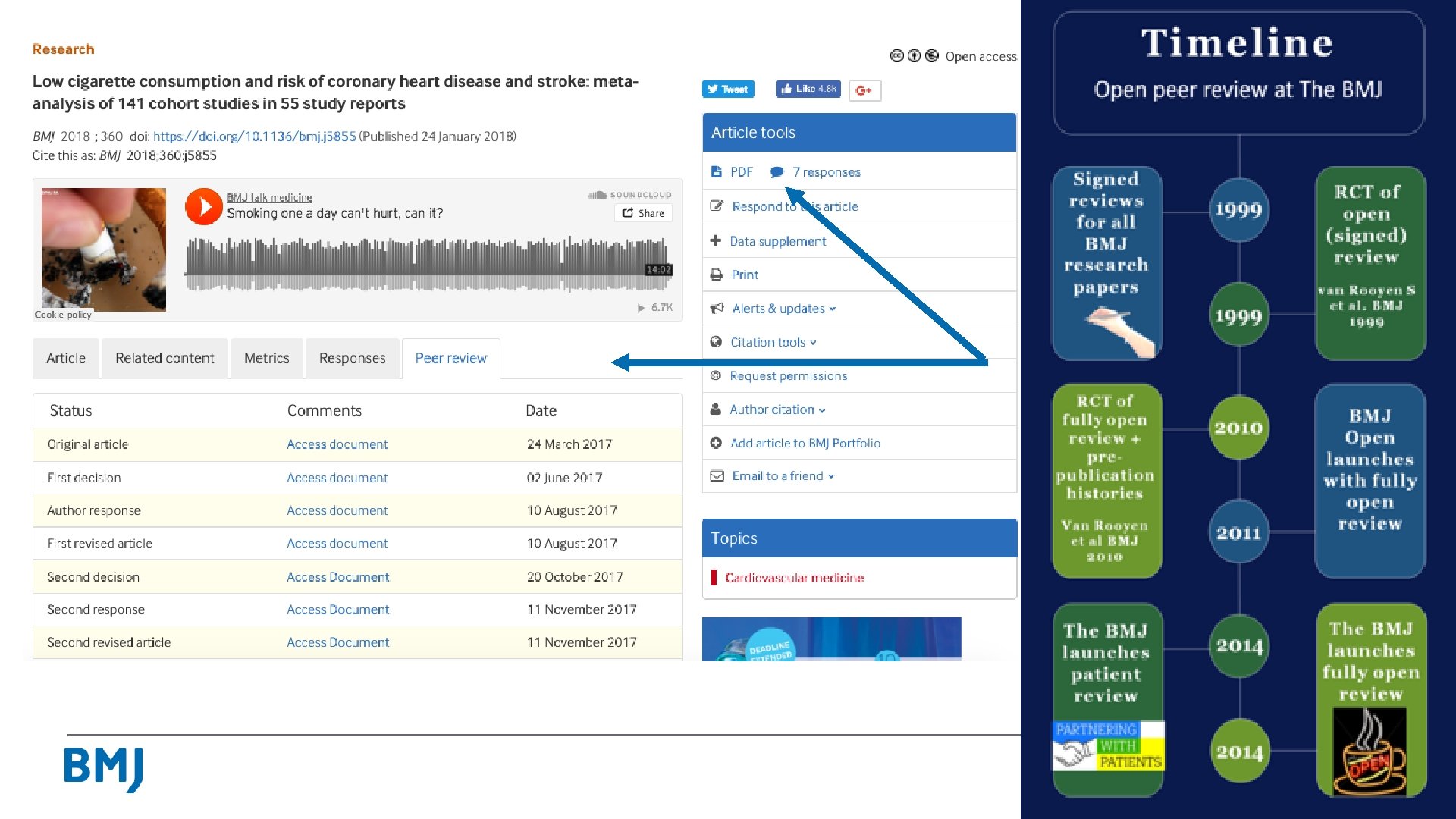Open the Data supplement
The height and width of the screenshot is (819, 1456).
coord(777,240)
